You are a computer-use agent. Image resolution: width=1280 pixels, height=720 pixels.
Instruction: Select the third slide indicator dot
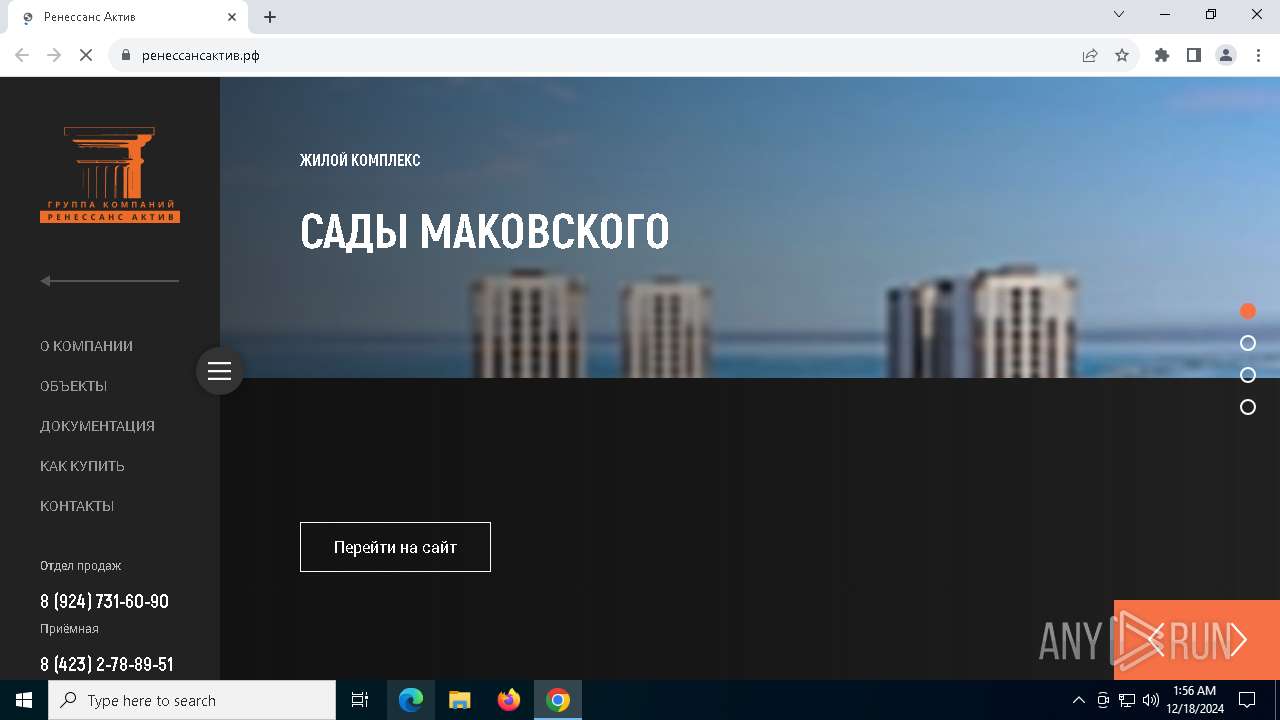click(1248, 375)
